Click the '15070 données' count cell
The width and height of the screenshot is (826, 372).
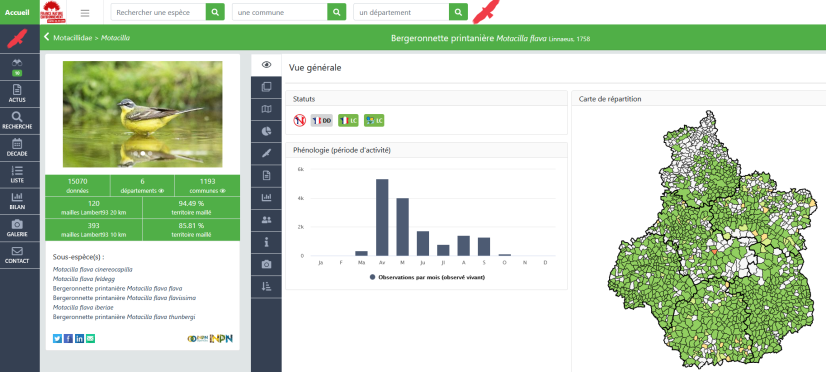click(x=78, y=185)
